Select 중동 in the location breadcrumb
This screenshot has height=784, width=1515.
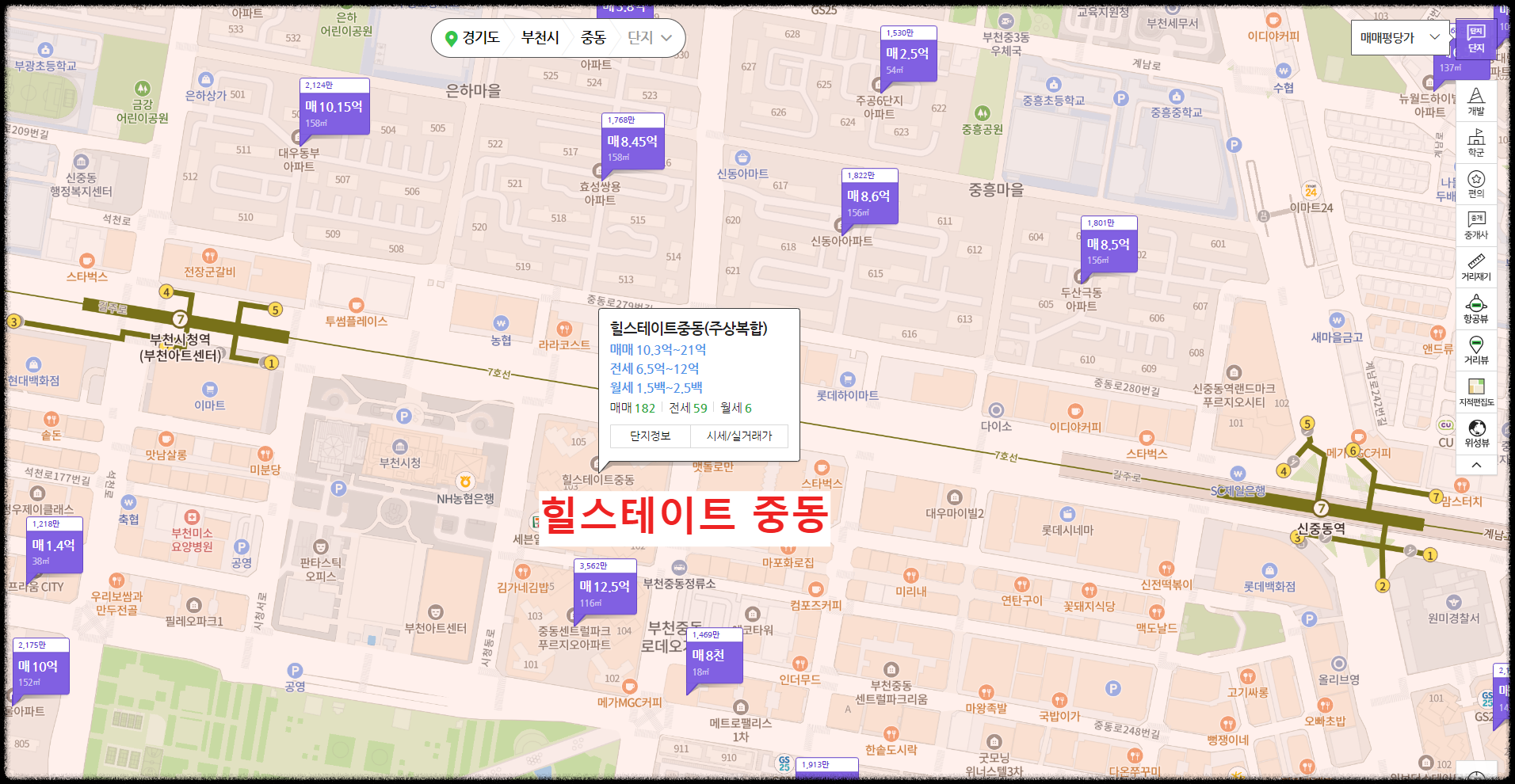593,37
